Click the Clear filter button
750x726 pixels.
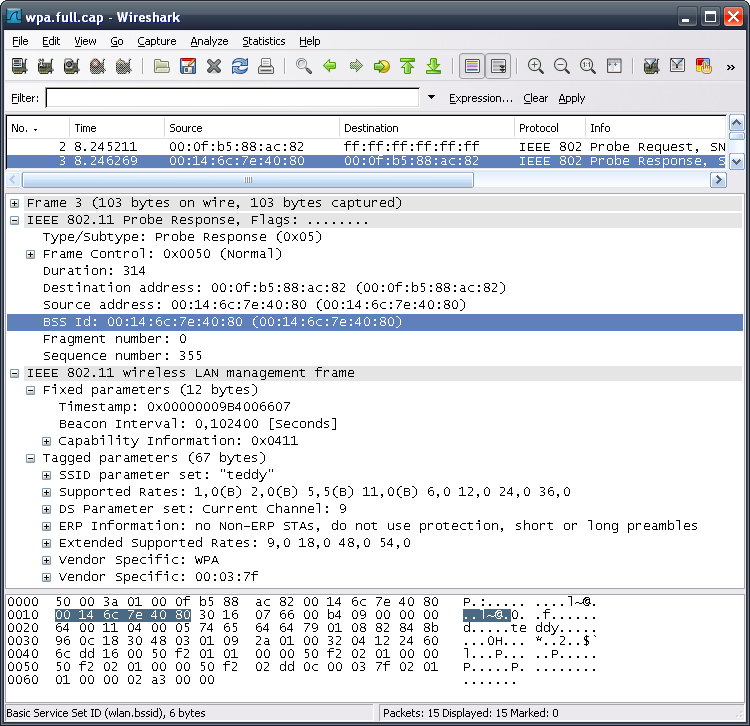tap(535, 98)
